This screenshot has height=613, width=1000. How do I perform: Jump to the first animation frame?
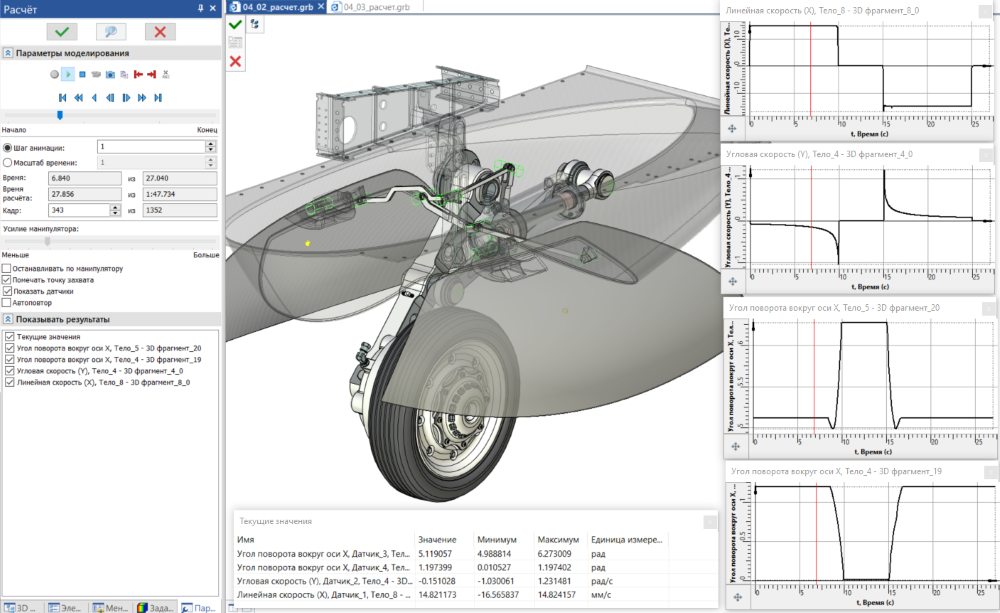[x=63, y=98]
